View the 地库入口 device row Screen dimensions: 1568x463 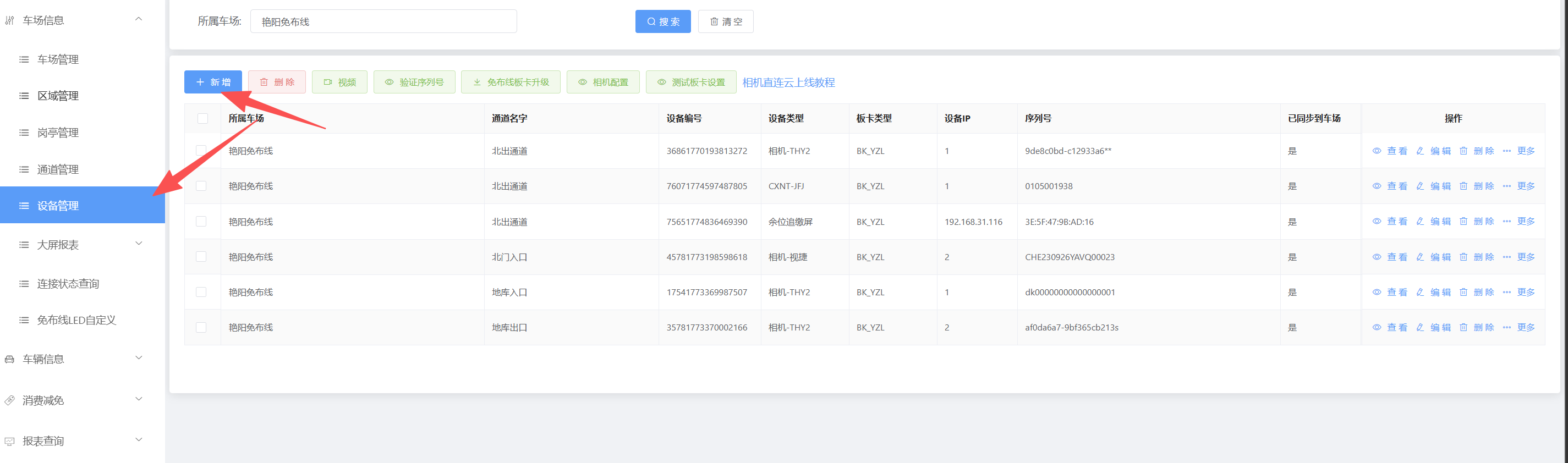pyautogui.click(x=1390, y=292)
